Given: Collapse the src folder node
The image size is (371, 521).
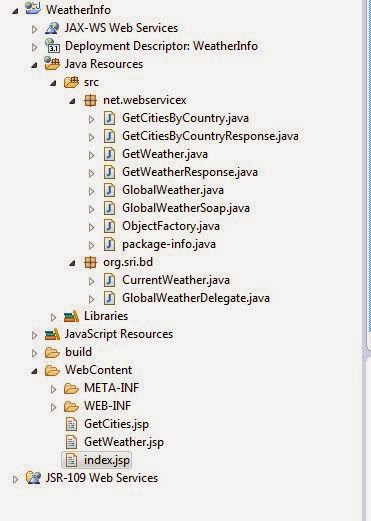Looking at the screenshot, I should [x=53, y=83].
